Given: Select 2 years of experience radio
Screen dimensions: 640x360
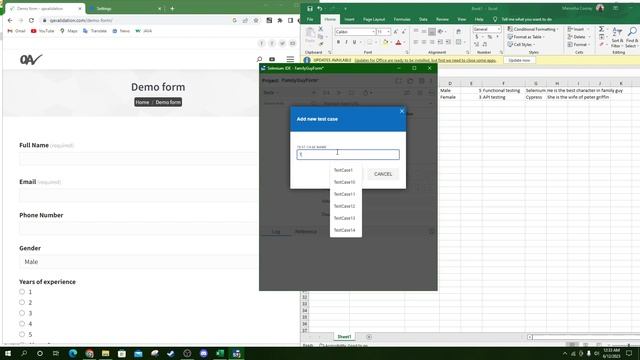Looking at the screenshot, I should click(22, 302).
